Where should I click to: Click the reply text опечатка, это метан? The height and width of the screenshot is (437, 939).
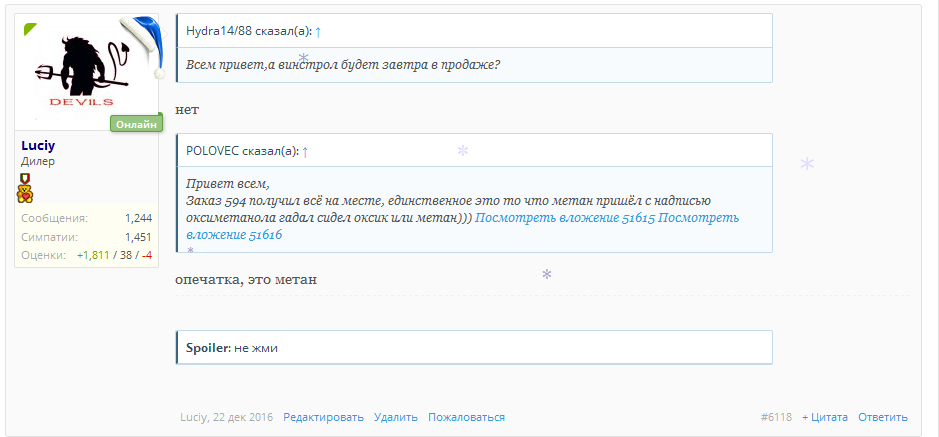[x=246, y=280]
